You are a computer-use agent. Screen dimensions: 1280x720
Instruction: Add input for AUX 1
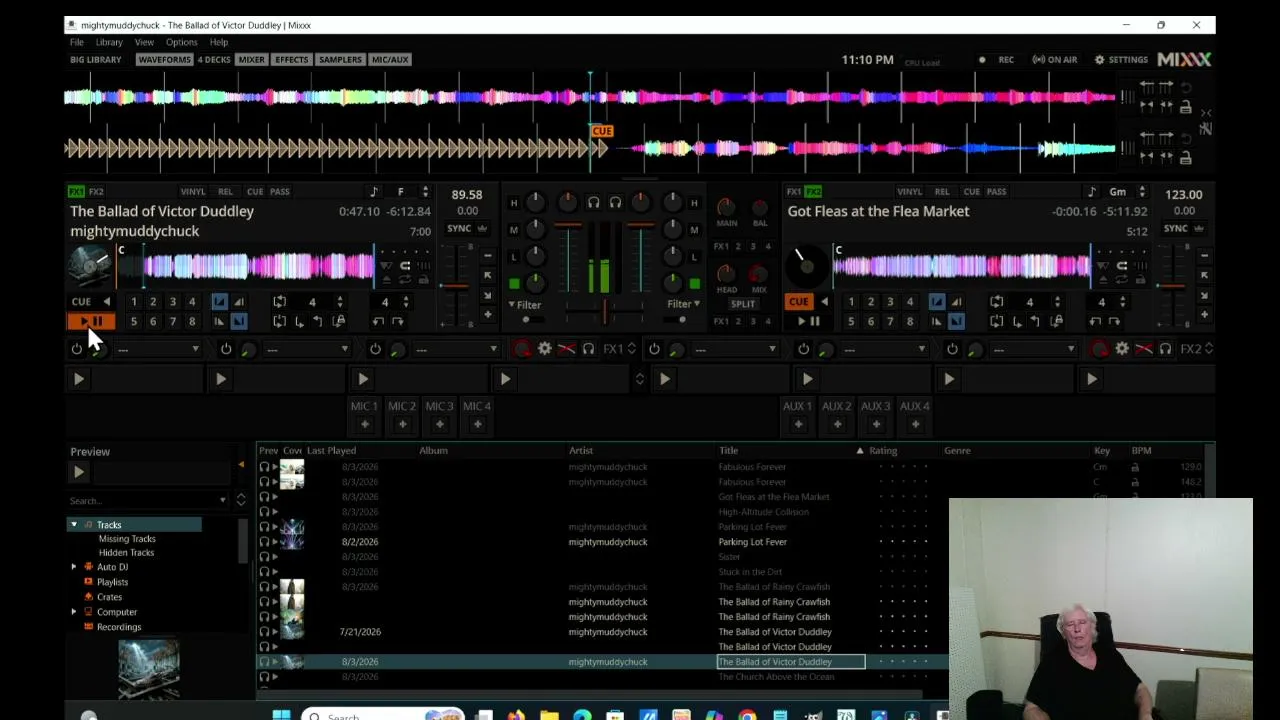pos(797,424)
